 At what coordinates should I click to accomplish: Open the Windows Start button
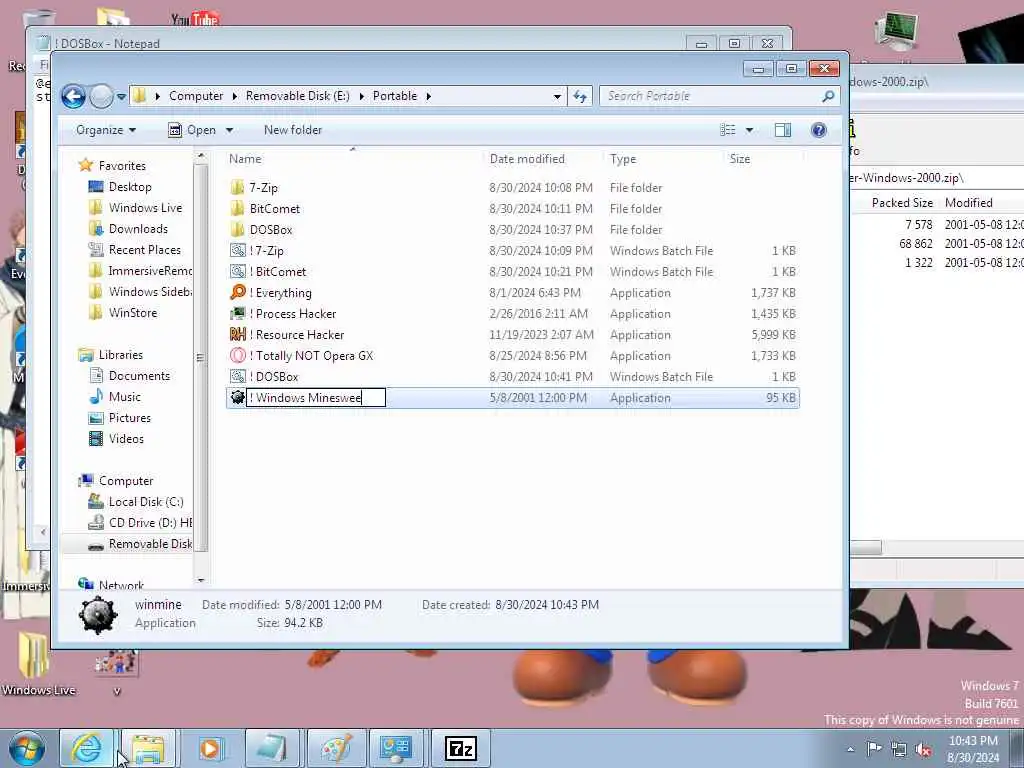[x=27, y=748]
